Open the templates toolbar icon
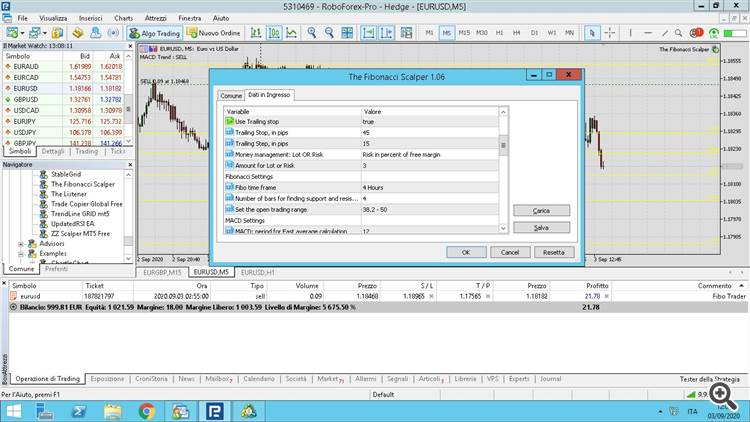 click(x=406, y=33)
